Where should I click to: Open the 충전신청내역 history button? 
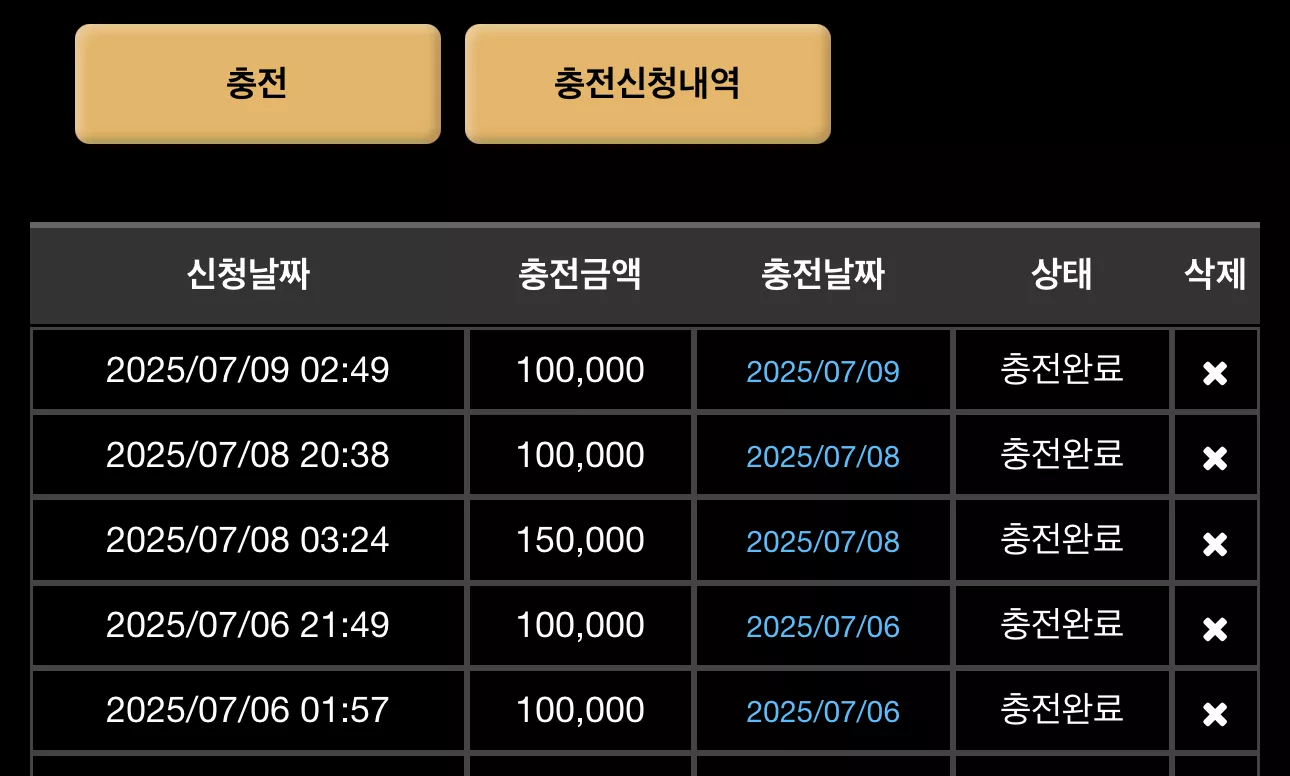pos(648,84)
